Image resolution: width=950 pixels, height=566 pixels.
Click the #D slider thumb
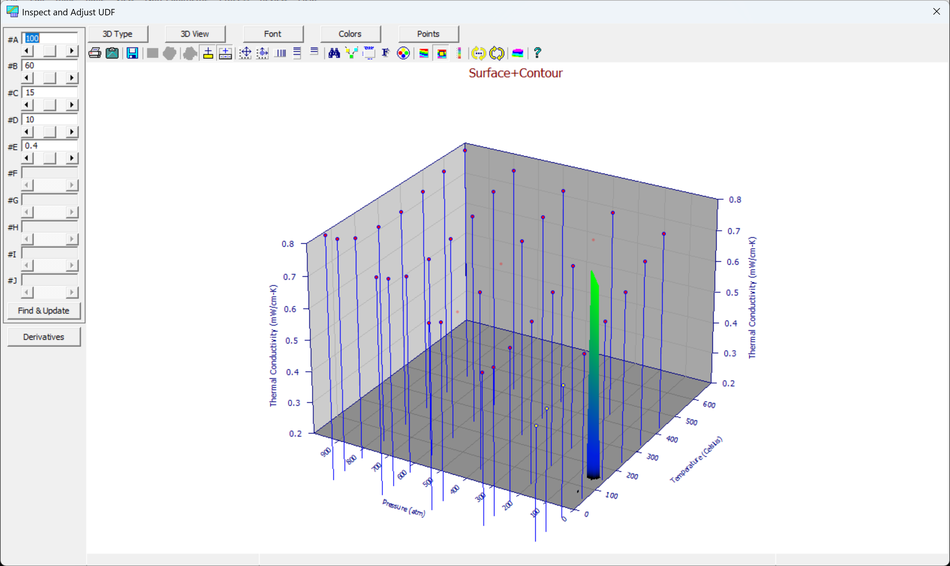click(x=50, y=132)
